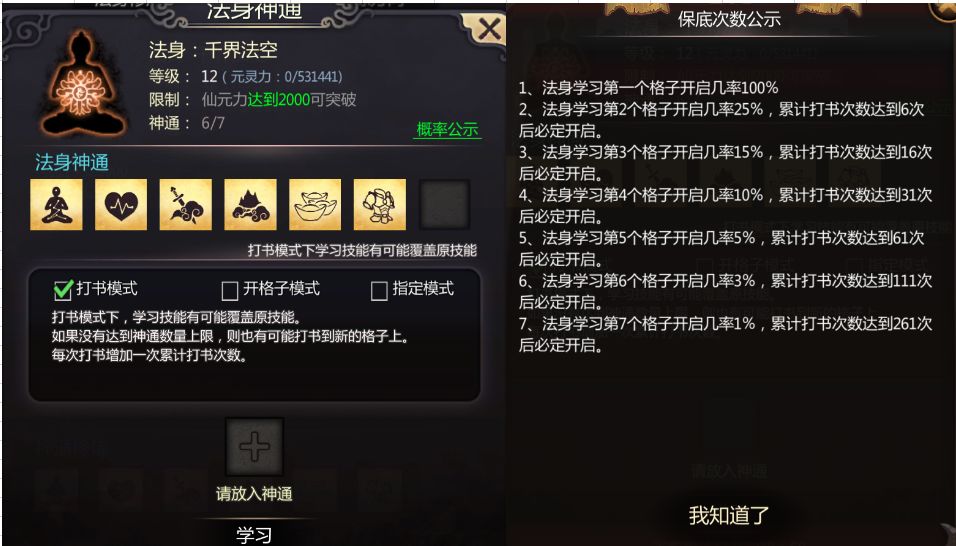Enable the 指定模式 checkbox
956x546 pixels.
[x=379, y=291]
